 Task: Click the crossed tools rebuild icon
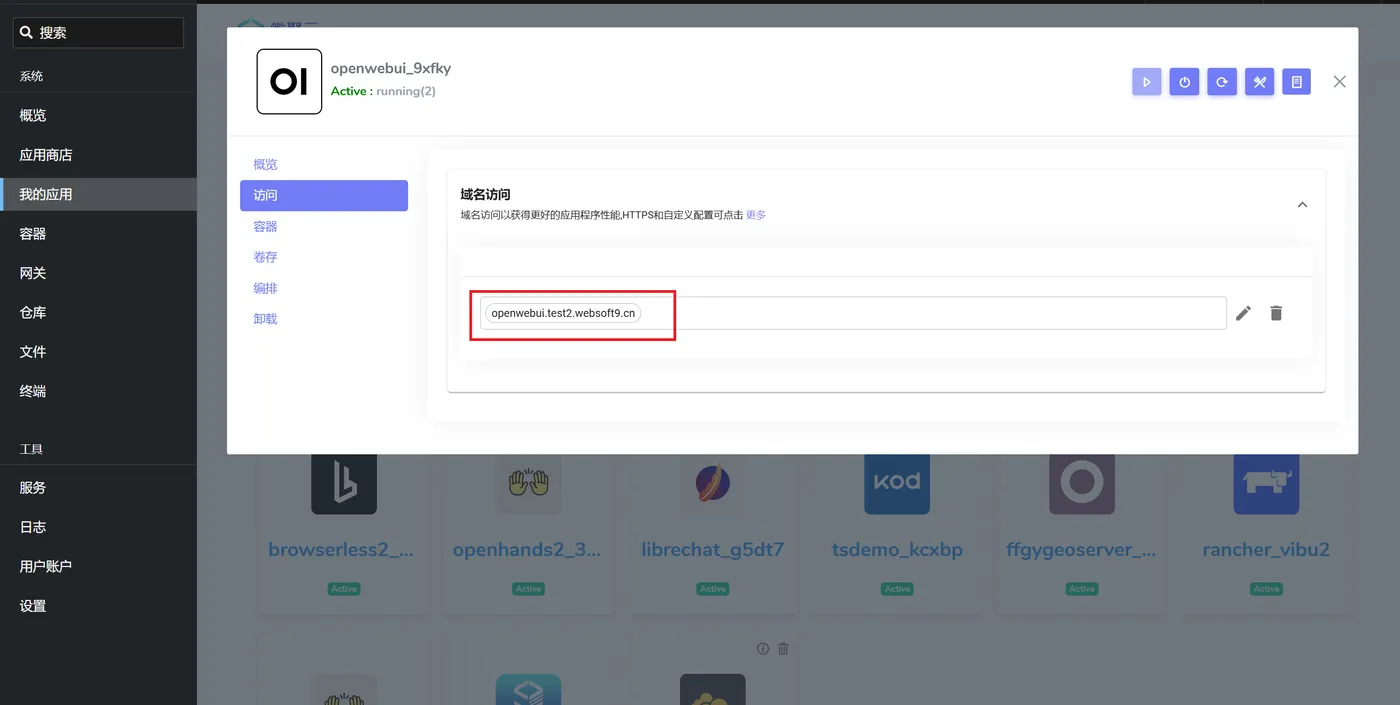pos(1259,82)
